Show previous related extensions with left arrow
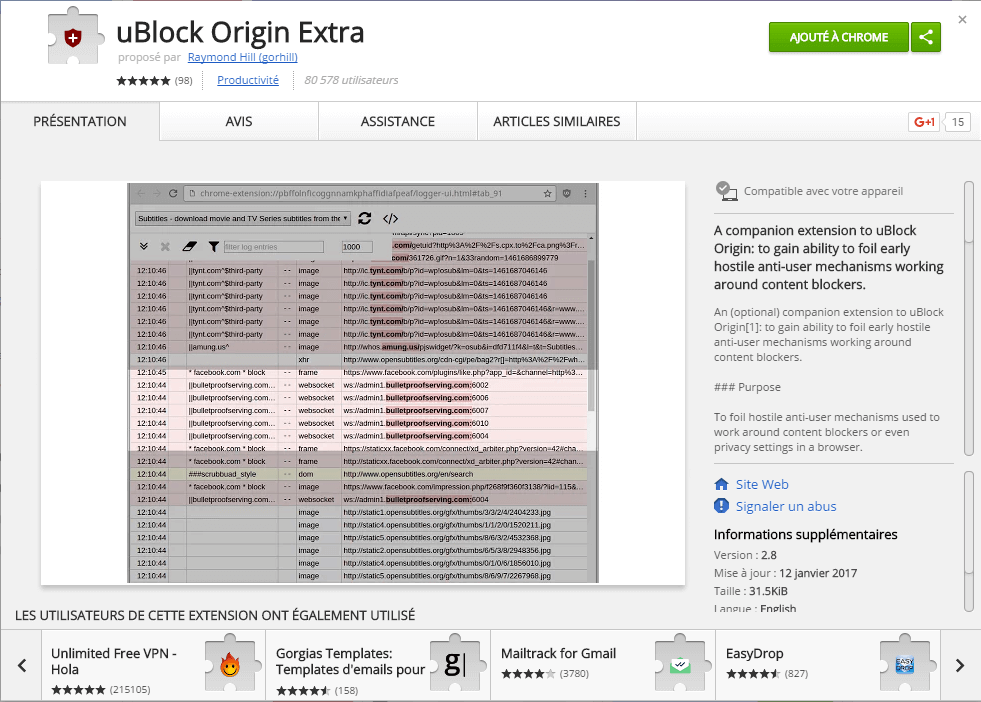This screenshot has height=702, width=981. point(22,665)
